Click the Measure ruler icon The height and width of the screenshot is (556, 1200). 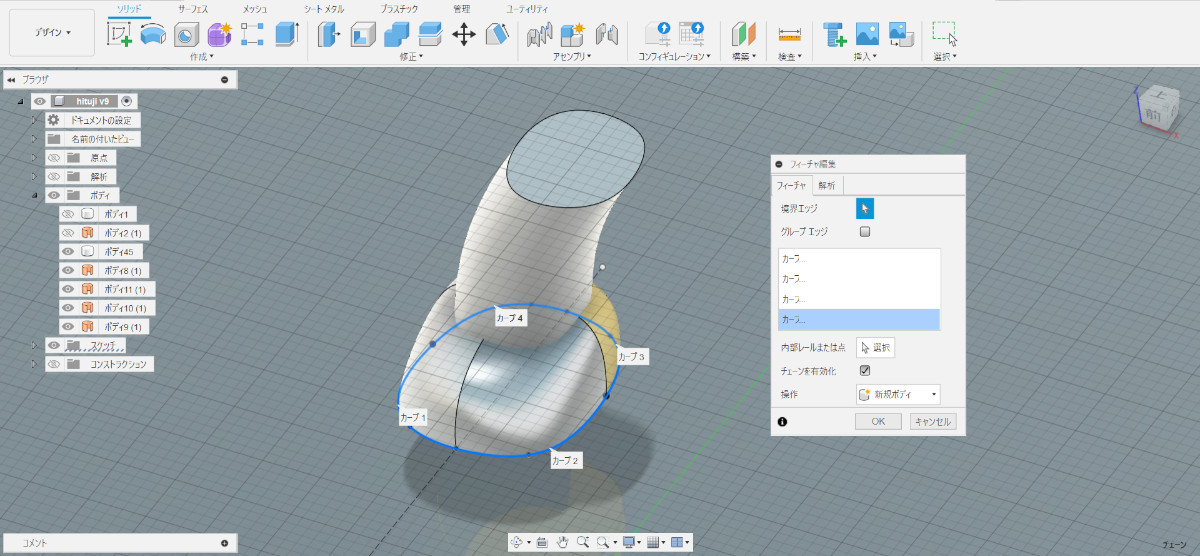(x=790, y=34)
